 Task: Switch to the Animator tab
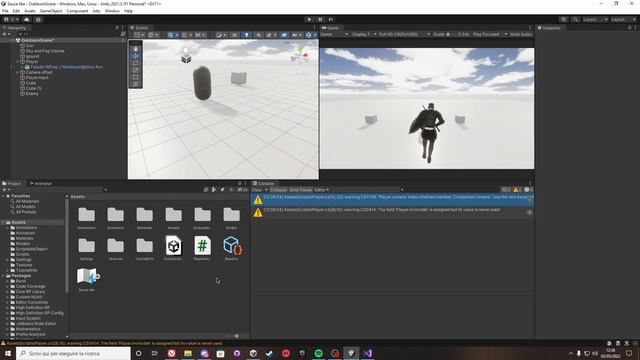(x=41, y=184)
